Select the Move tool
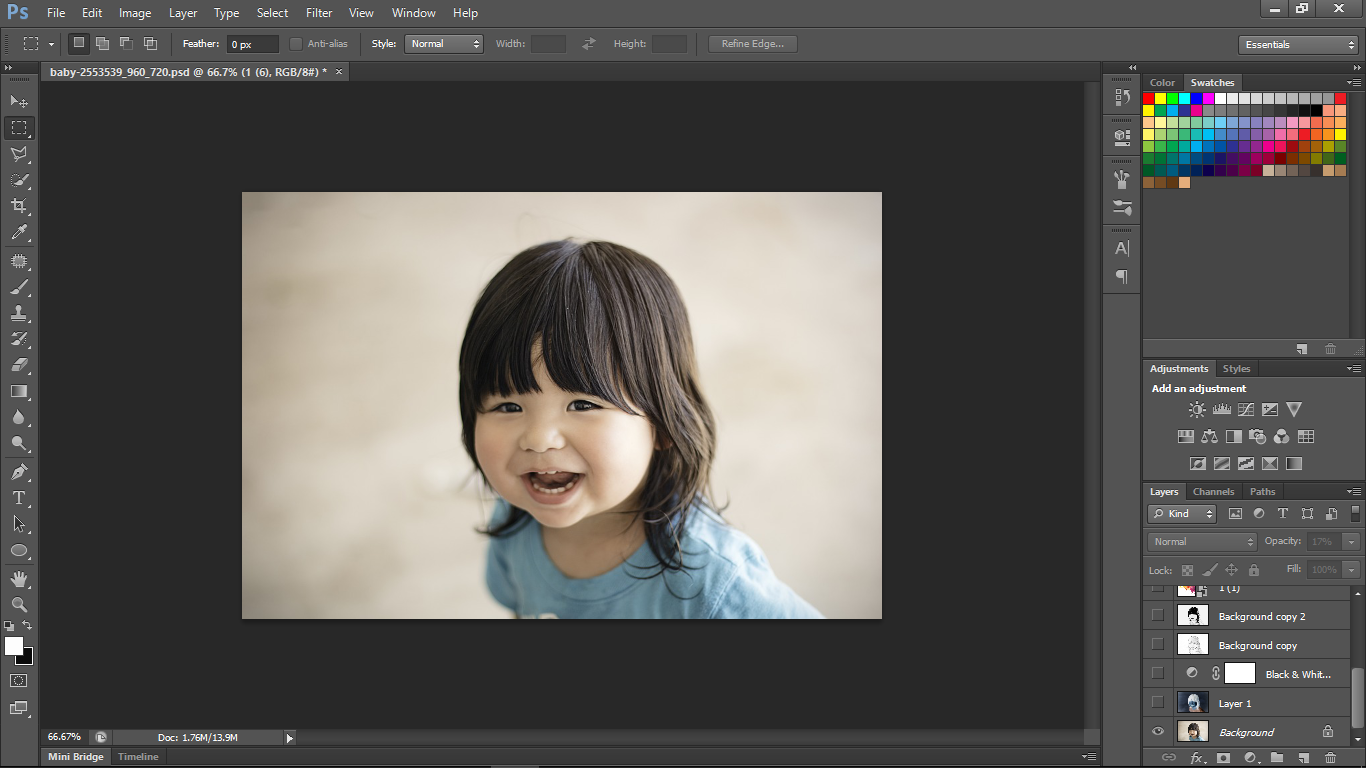 (19, 101)
